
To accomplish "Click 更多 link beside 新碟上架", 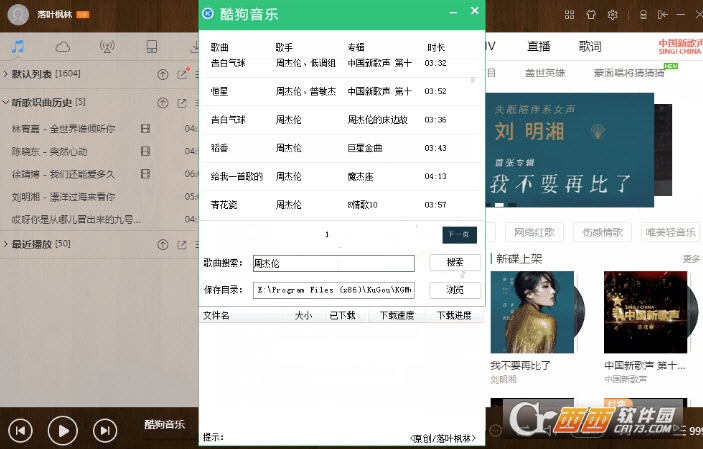I will coord(691,259).
